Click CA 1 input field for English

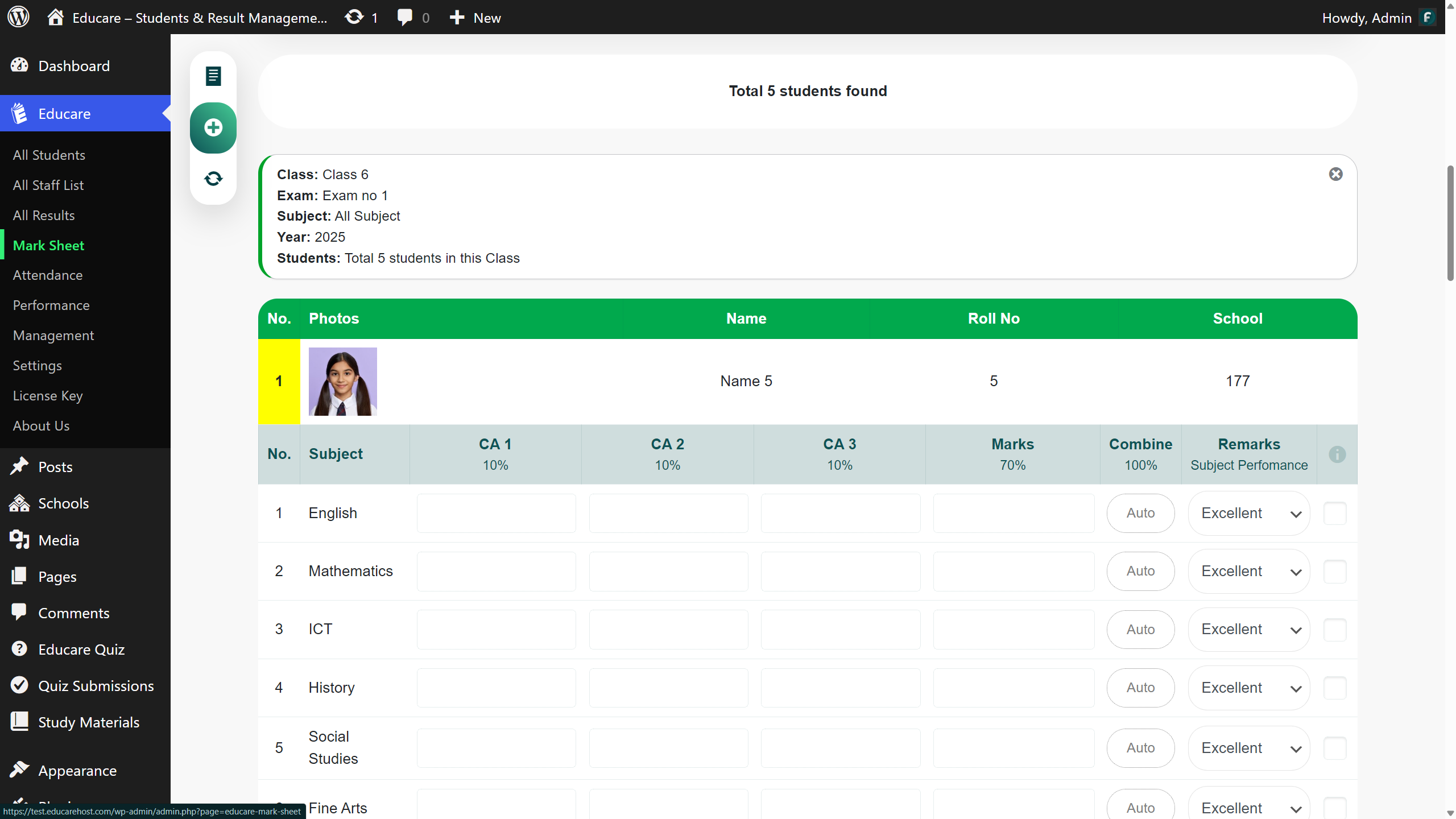click(496, 513)
